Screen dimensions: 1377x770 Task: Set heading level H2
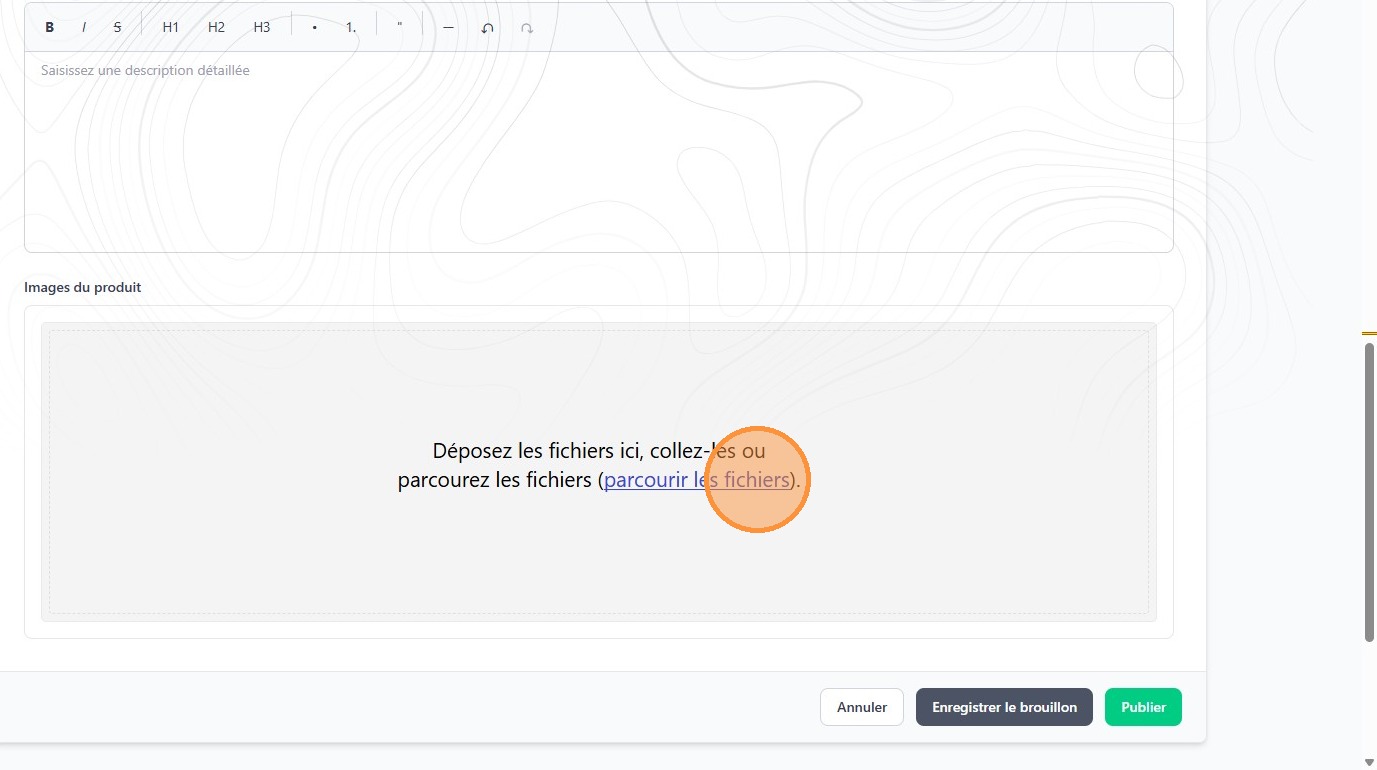(x=216, y=27)
